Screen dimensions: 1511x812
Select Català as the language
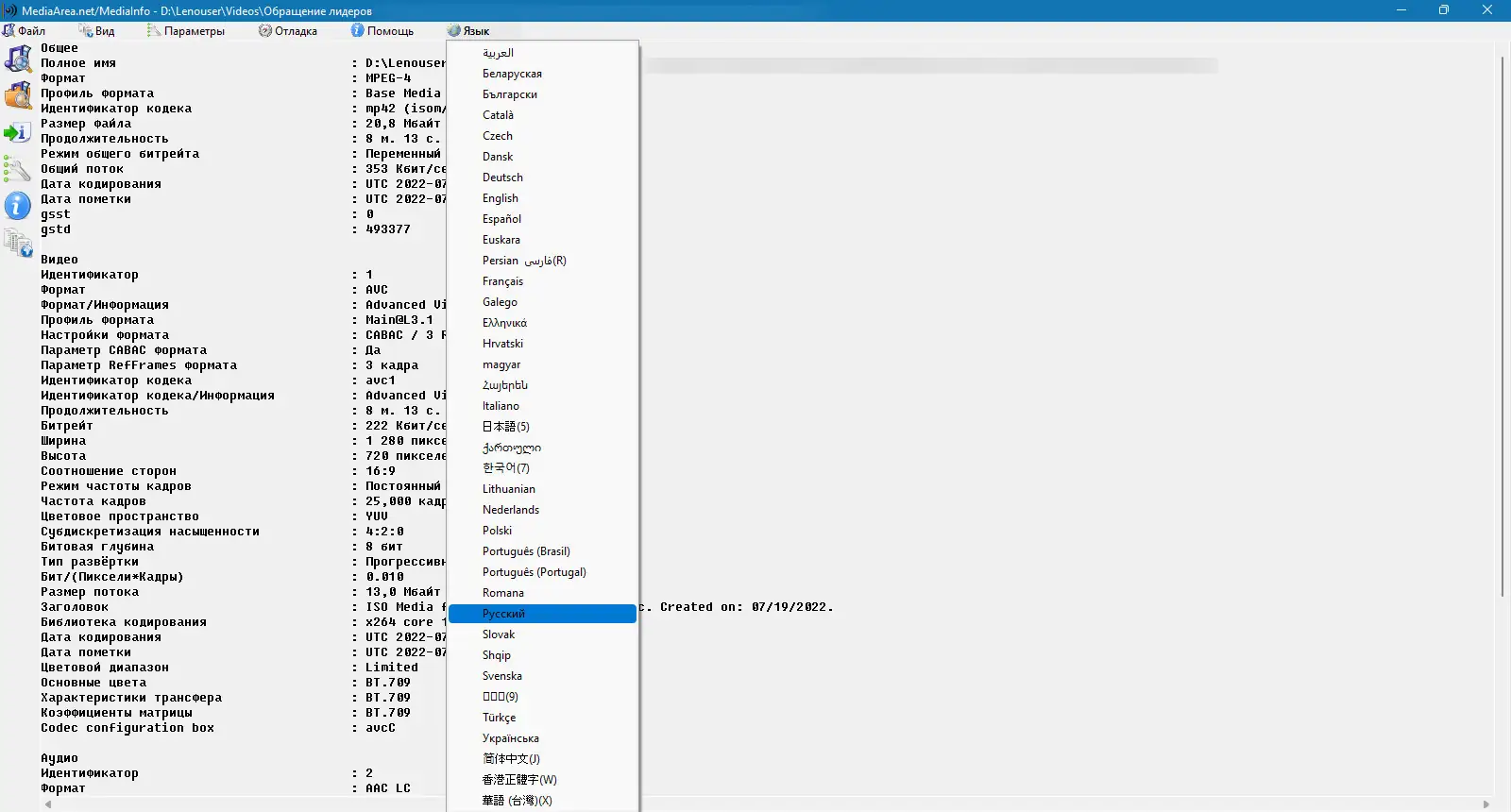pos(543,115)
